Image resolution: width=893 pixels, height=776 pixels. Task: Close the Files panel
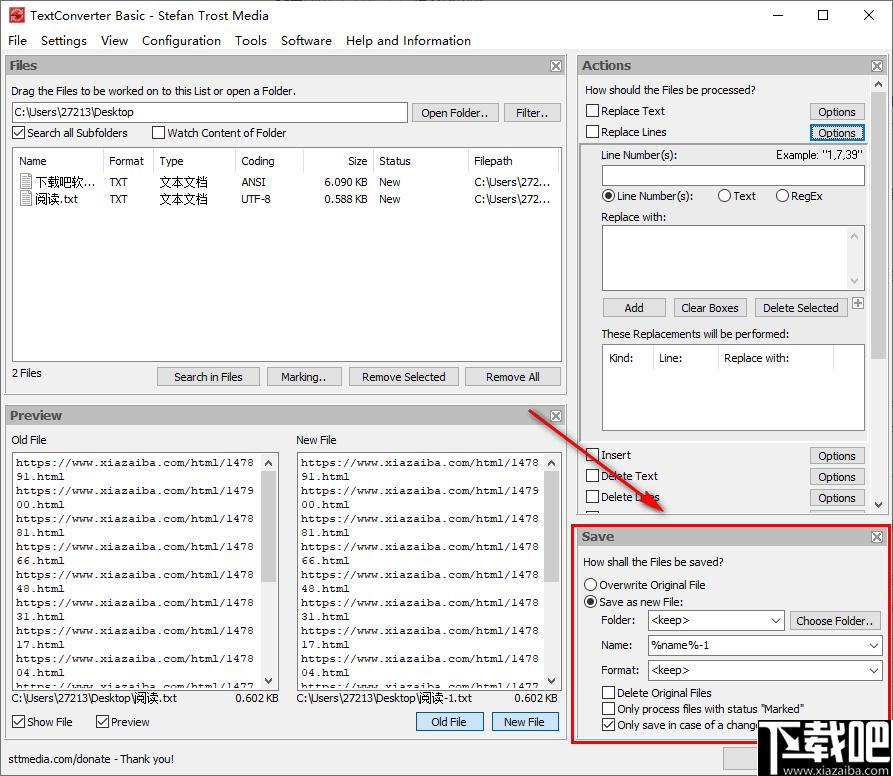556,66
